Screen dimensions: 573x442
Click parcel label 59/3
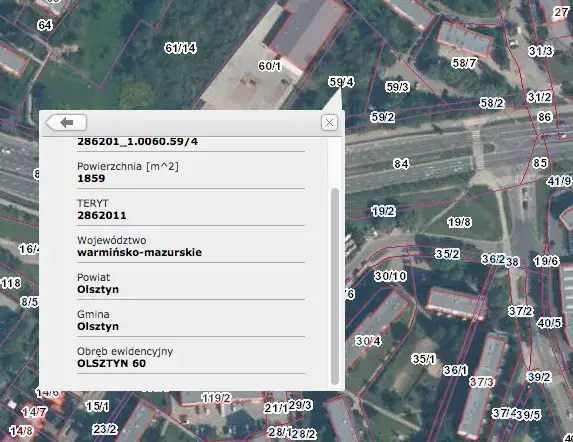(397, 87)
